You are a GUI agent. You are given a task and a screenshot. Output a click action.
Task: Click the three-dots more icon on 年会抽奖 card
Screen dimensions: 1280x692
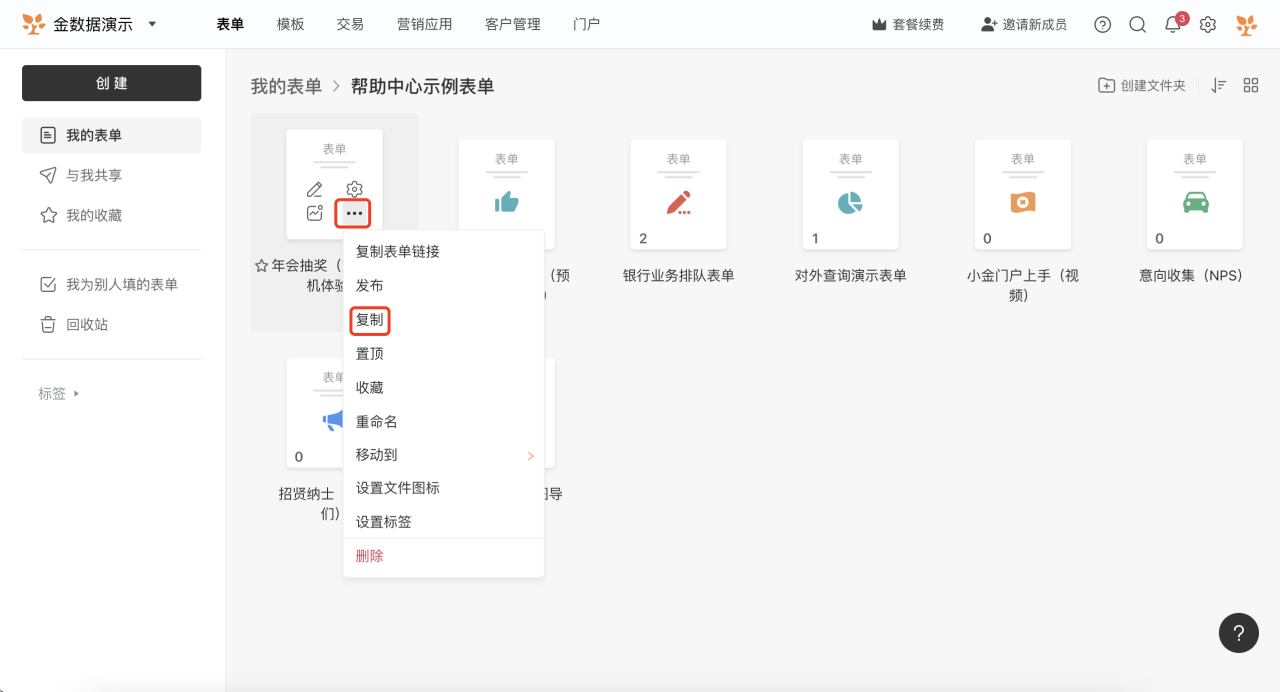coord(354,213)
